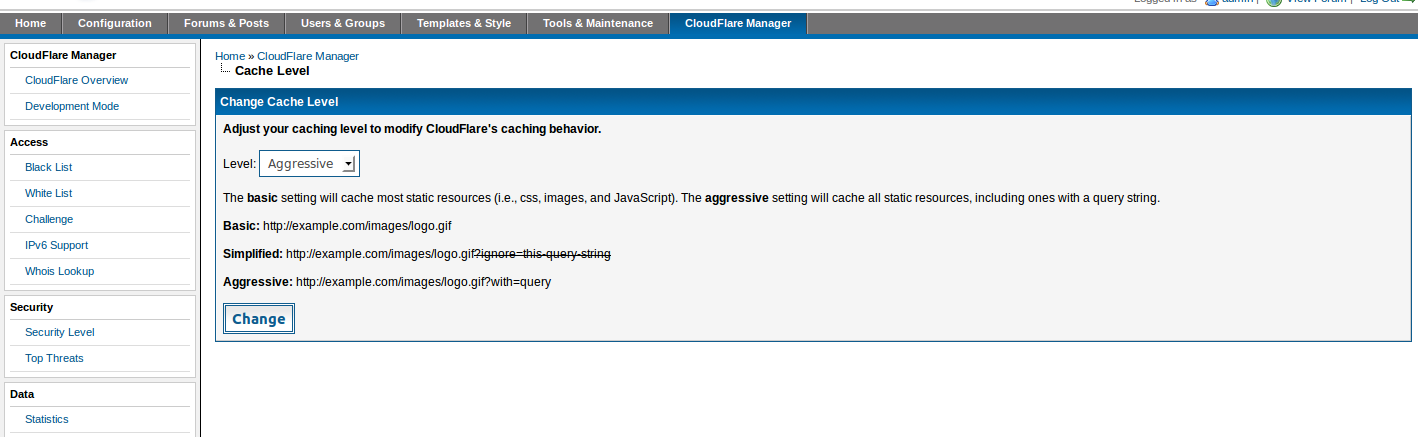The width and height of the screenshot is (1418, 437).
Task: Select the Templates & Style tab
Action: pos(464,23)
